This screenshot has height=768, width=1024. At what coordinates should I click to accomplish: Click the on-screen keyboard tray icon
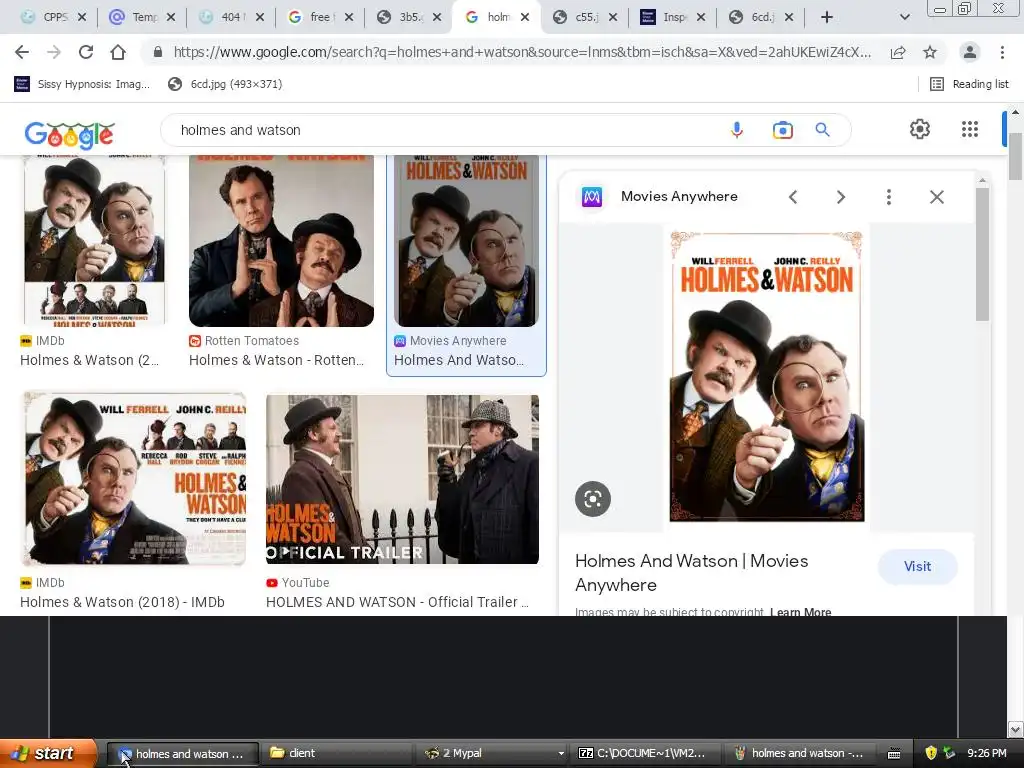[x=894, y=754]
